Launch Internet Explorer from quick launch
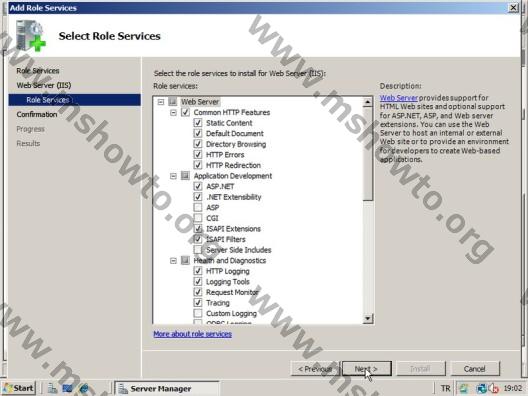Viewport: 528px width, 396px height. (84, 388)
